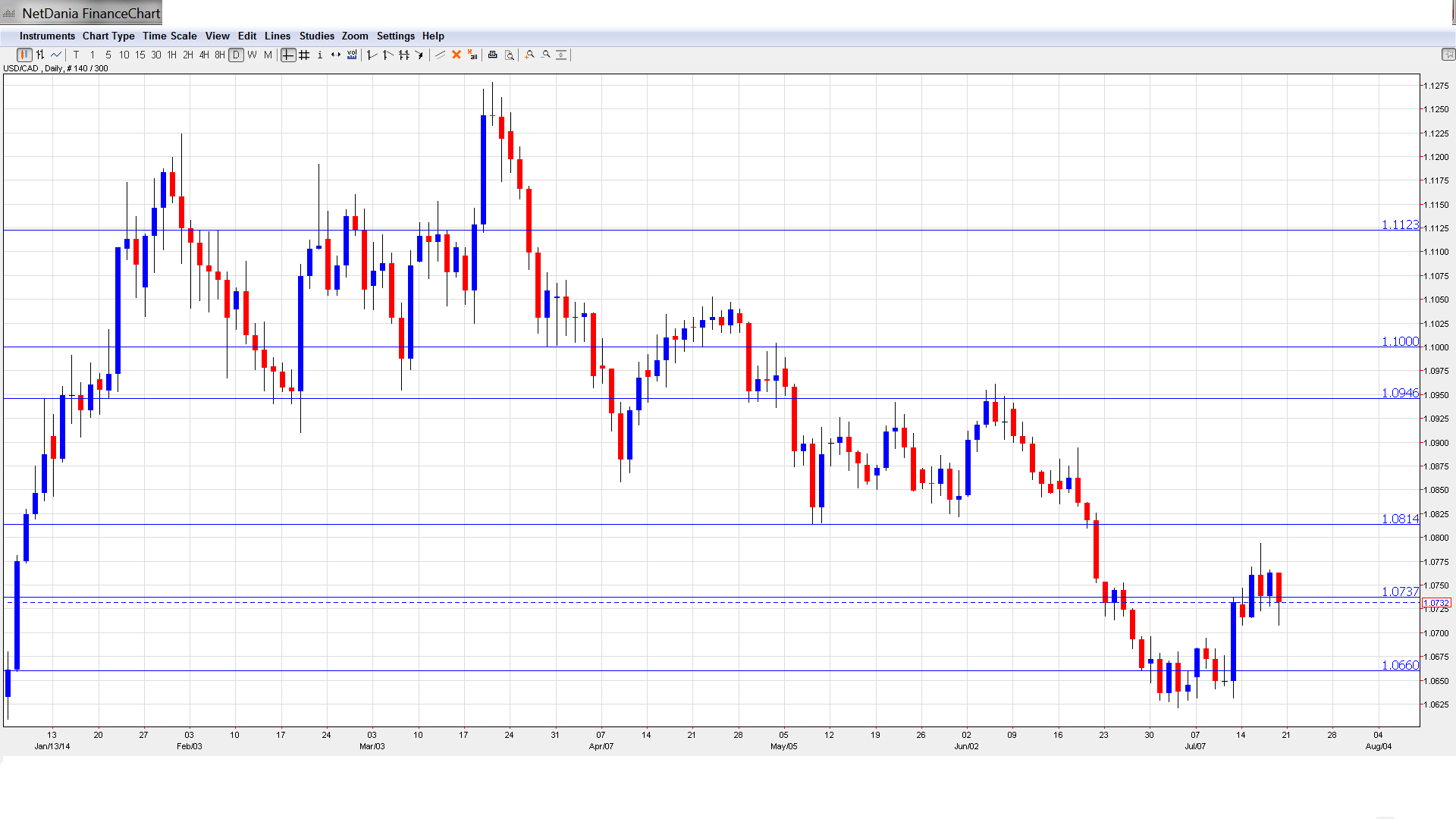
Task: Switch to OHLC bar chart icon
Action: [x=40, y=55]
